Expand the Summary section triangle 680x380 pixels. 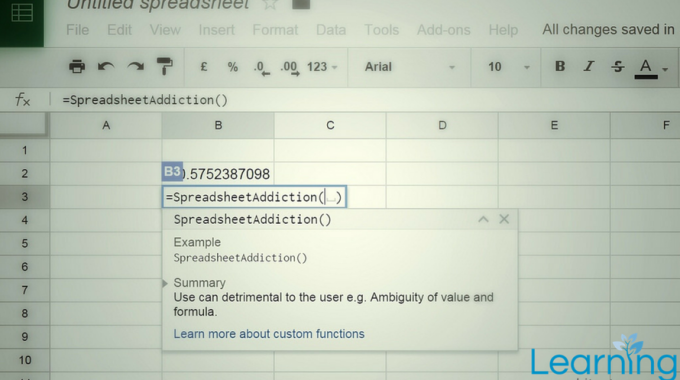point(165,283)
